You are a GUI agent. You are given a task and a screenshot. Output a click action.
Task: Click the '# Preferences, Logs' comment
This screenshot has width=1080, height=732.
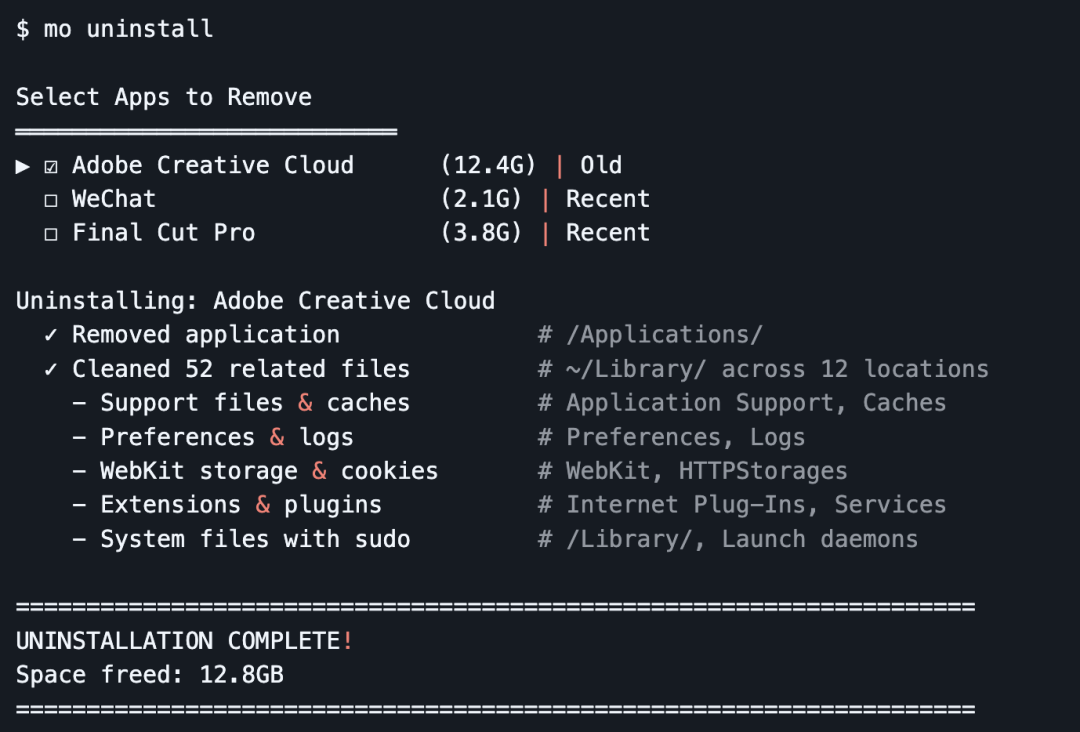coord(672,437)
